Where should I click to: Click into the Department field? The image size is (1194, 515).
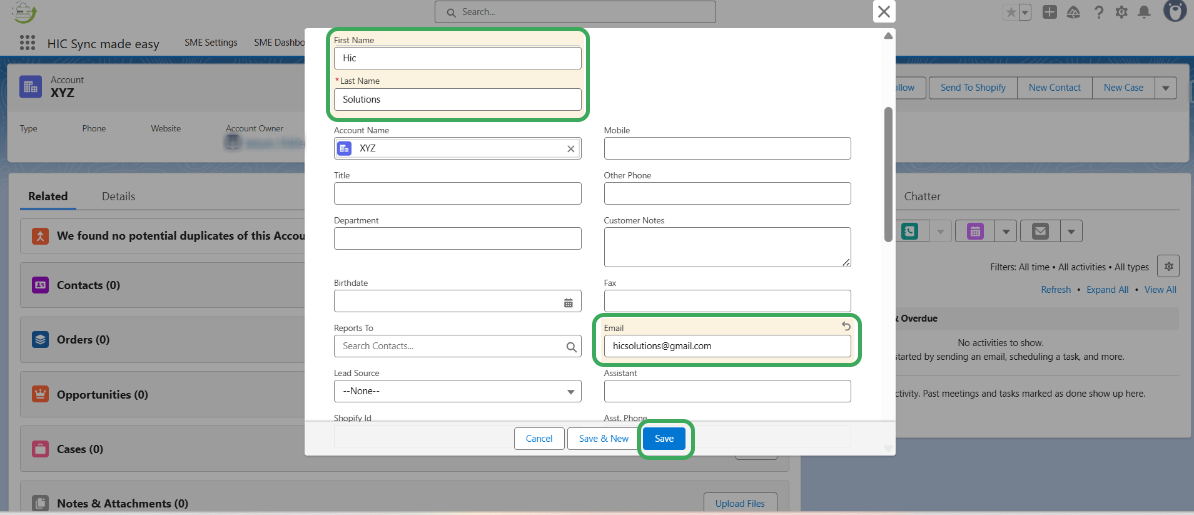tap(458, 238)
